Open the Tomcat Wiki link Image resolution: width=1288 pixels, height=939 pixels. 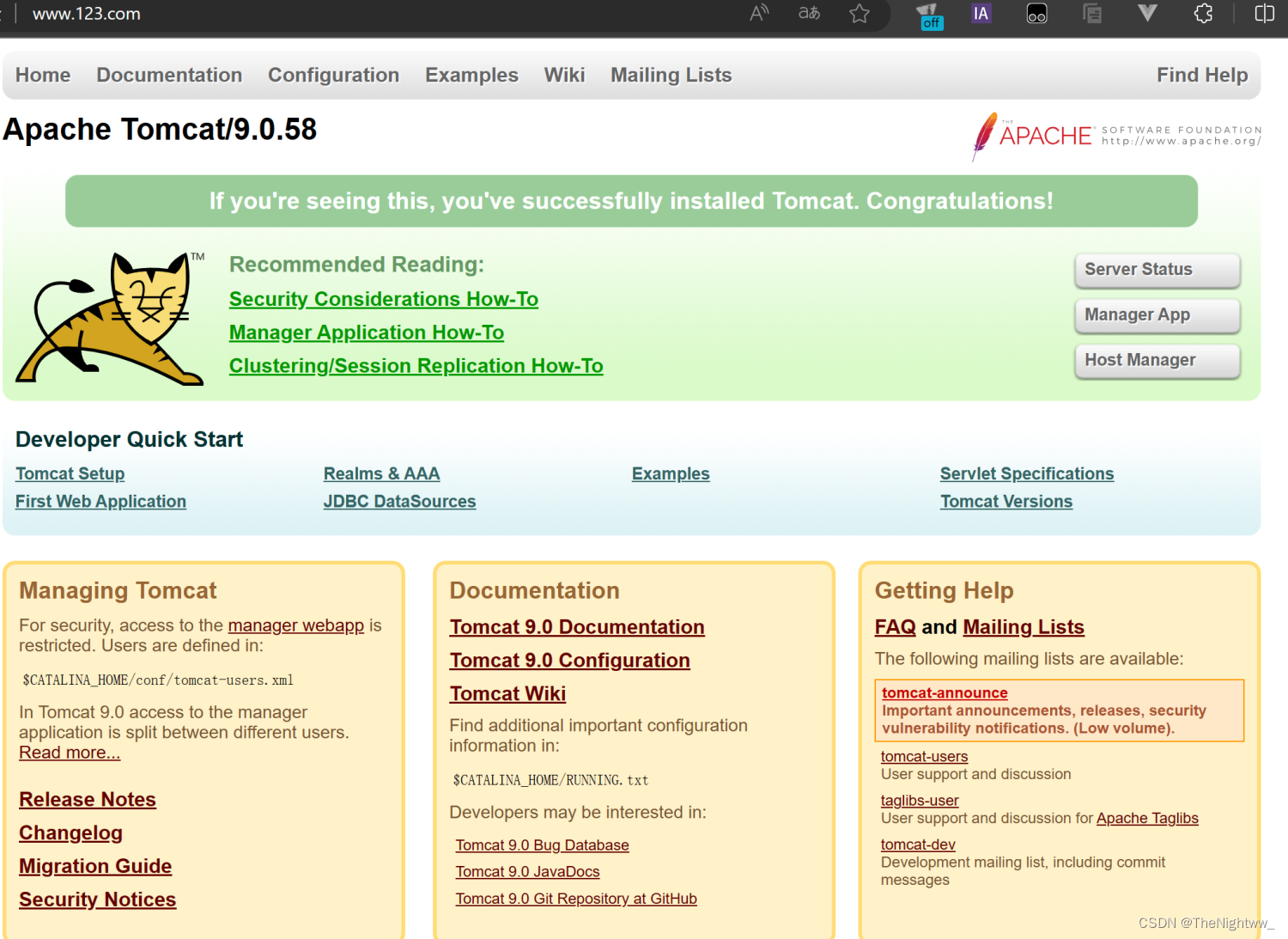point(507,694)
